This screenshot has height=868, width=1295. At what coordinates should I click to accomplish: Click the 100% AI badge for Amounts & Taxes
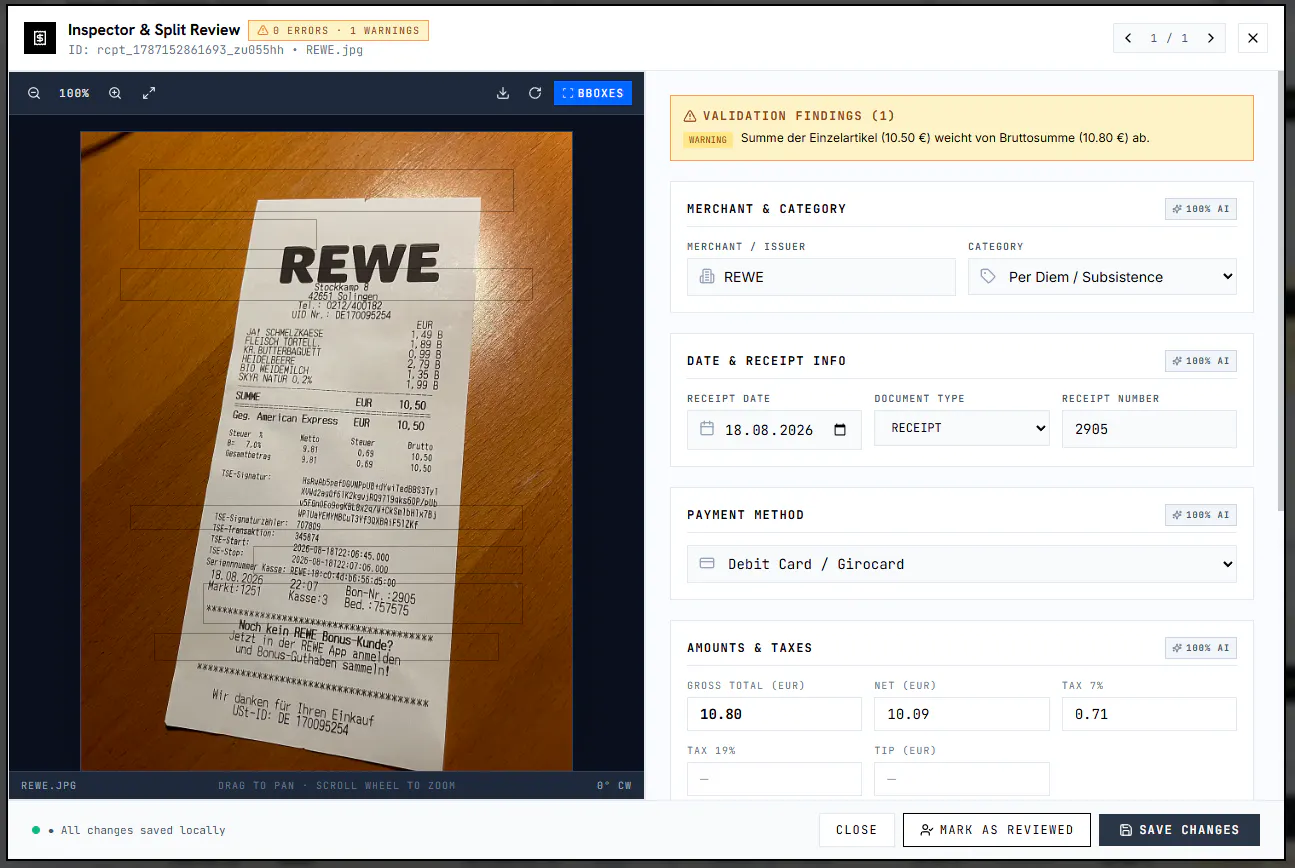point(1201,648)
